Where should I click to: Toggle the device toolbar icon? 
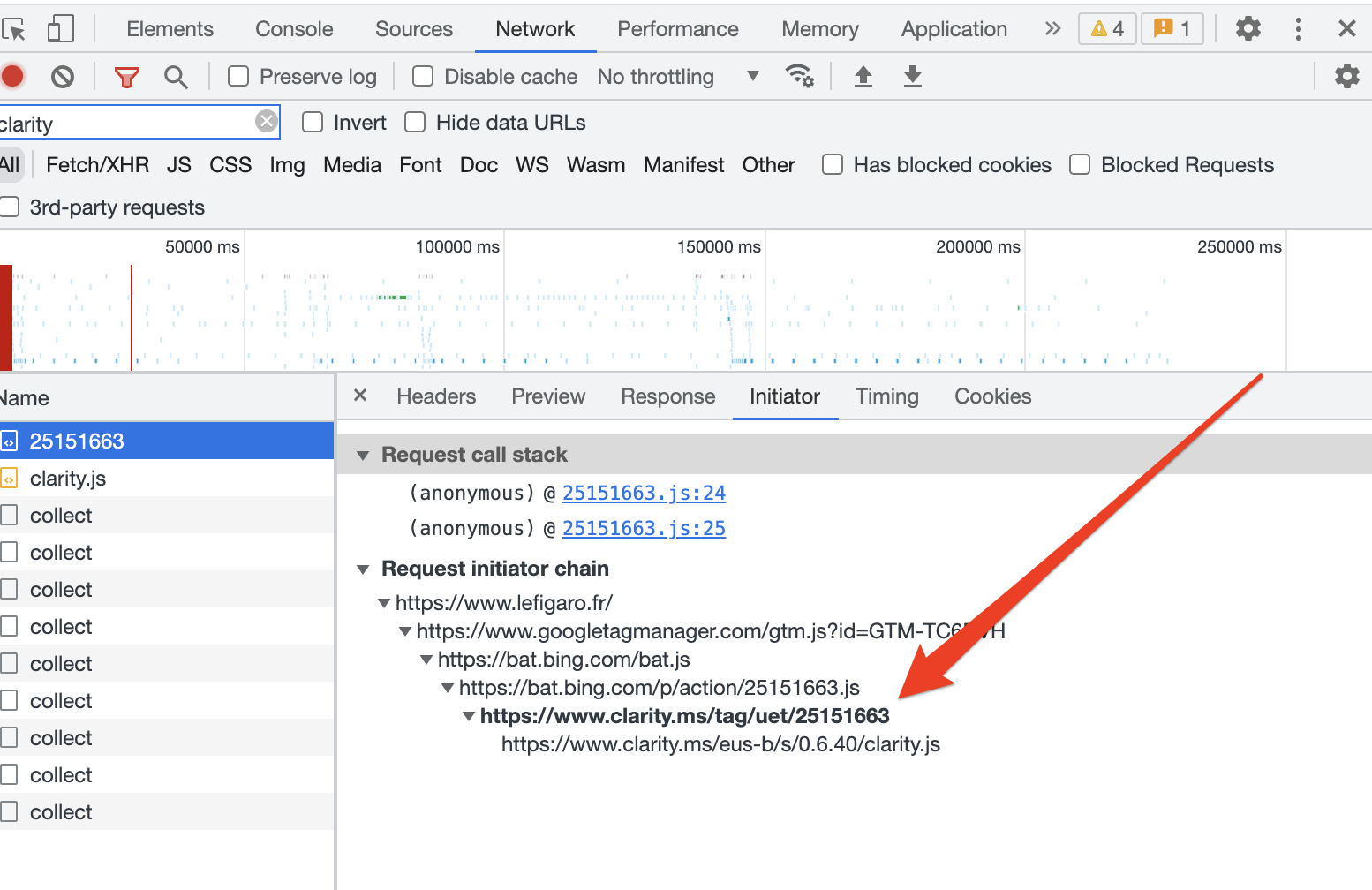(x=60, y=29)
